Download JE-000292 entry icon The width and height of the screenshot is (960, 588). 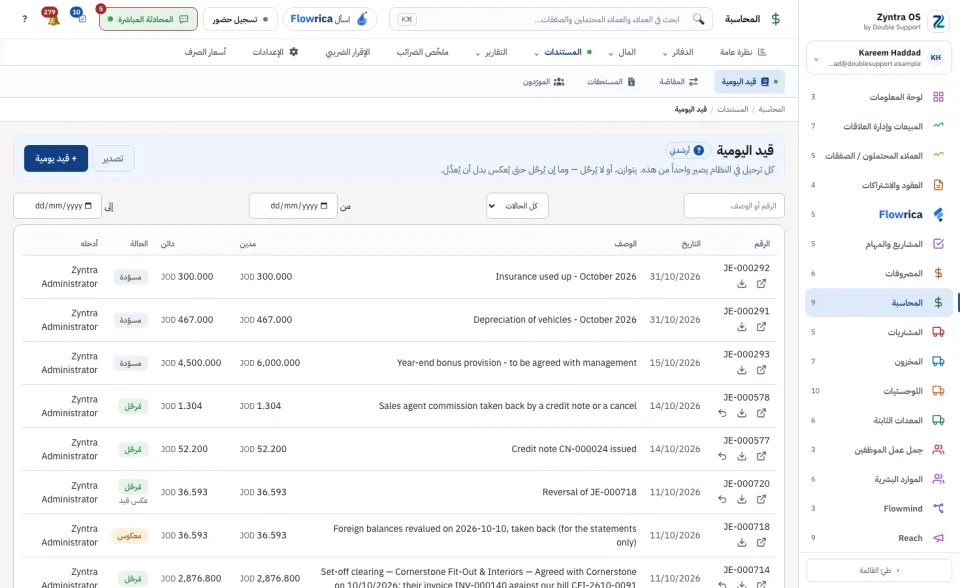click(741, 284)
